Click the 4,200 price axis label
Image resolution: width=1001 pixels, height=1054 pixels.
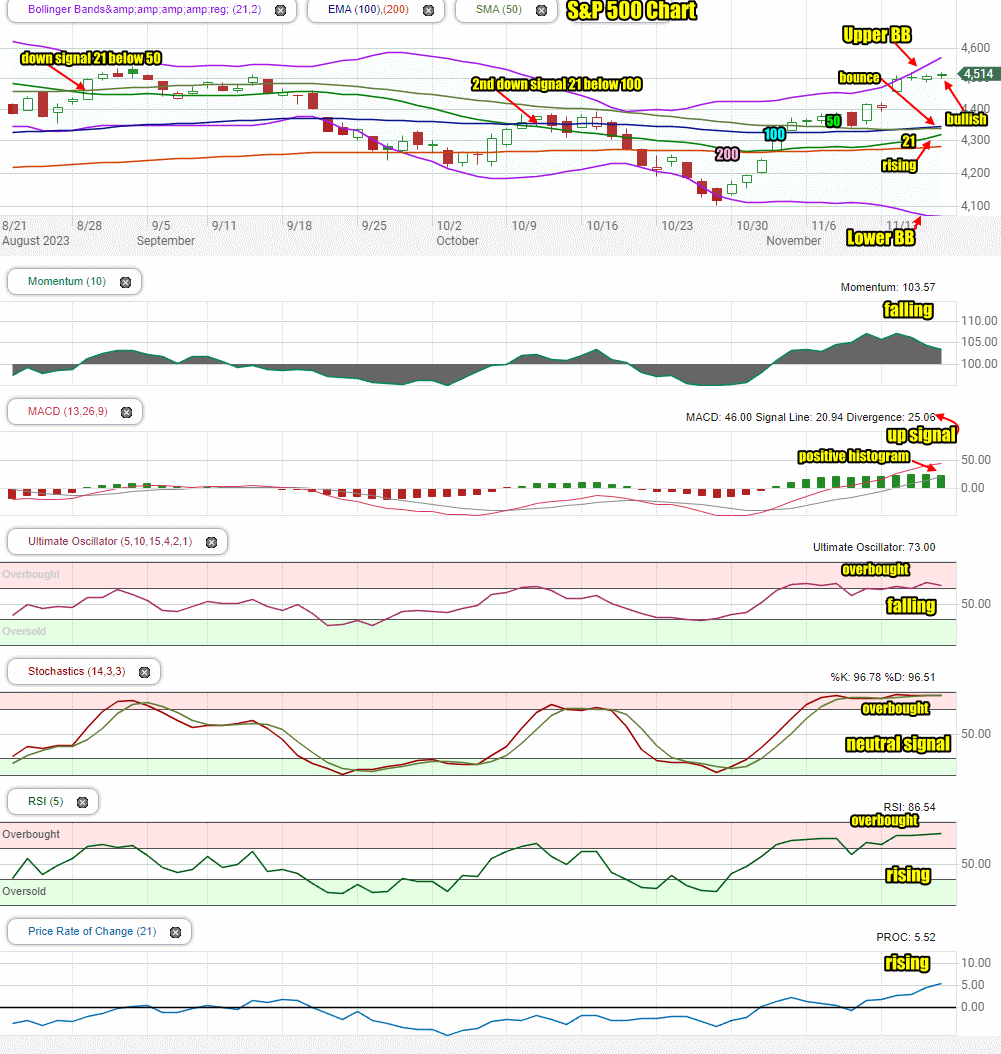[x=975, y=173]
